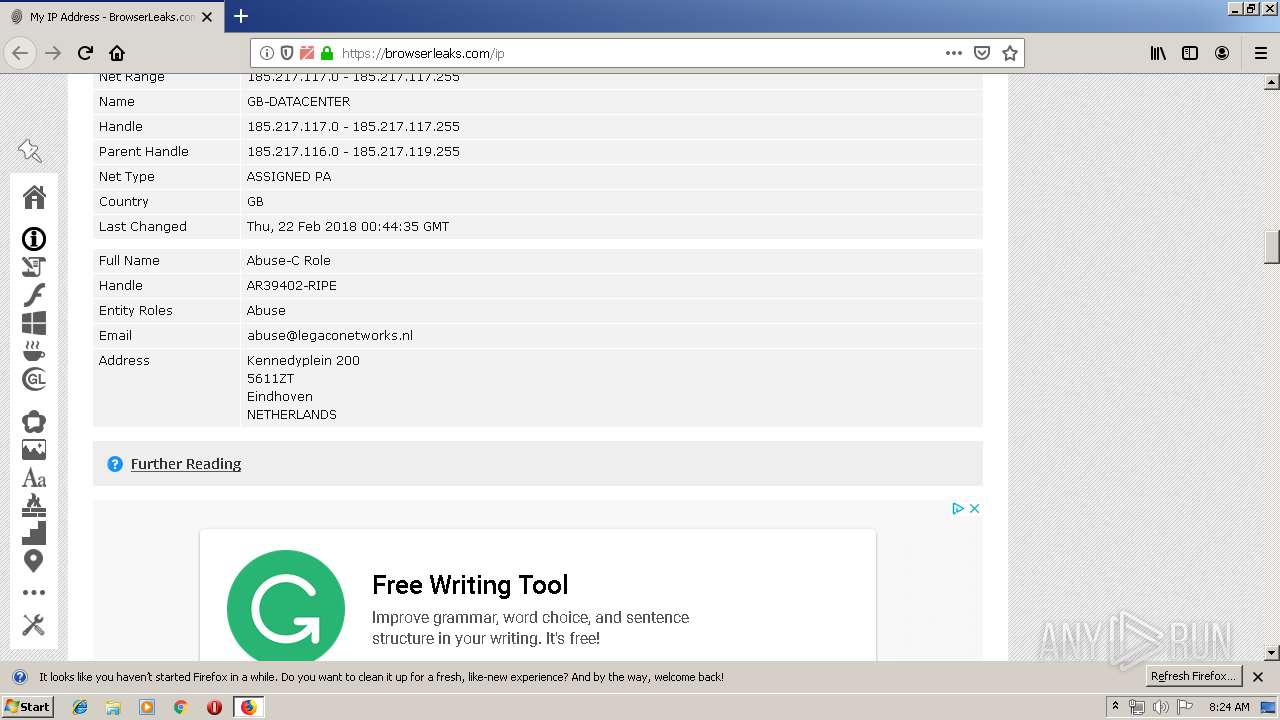Select the My IP Address - BrowserLeaks tab
1280x720 pixels.
point(111,17)
